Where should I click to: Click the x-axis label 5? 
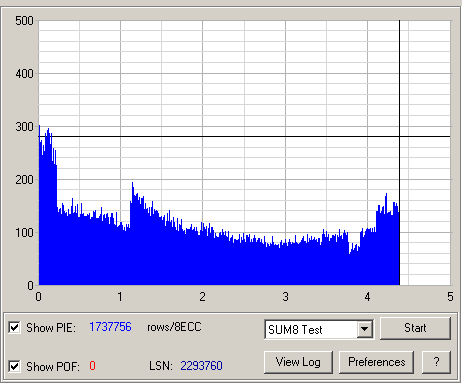450,296
